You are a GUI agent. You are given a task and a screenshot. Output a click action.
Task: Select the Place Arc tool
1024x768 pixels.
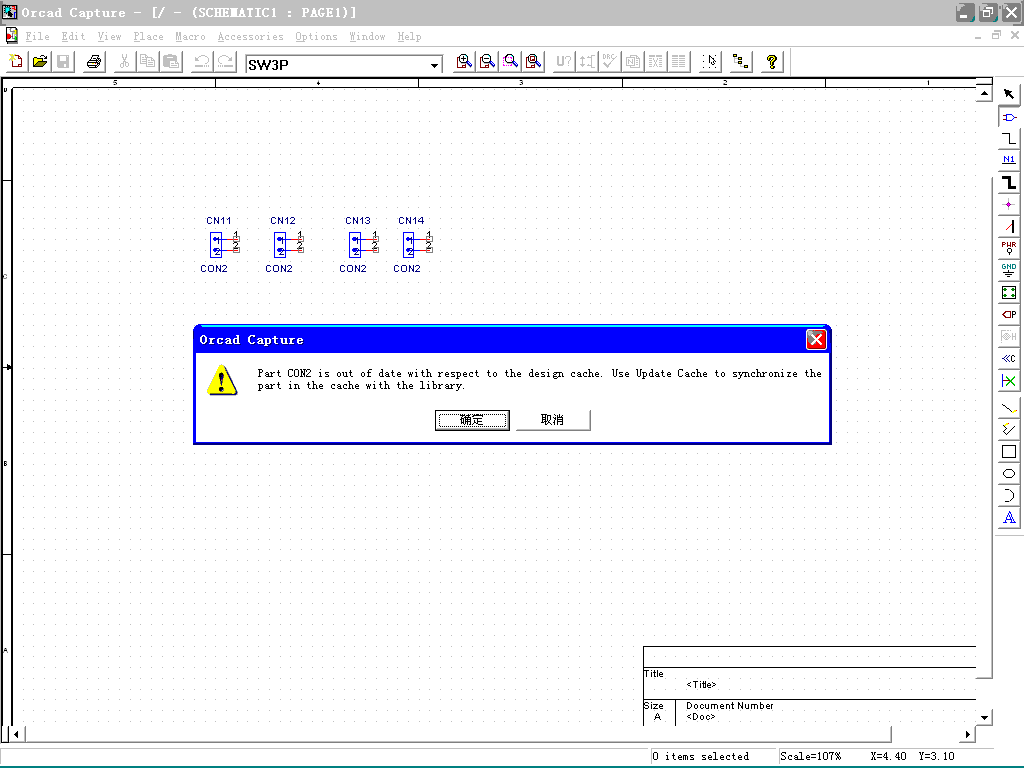tap(1009, 496)
